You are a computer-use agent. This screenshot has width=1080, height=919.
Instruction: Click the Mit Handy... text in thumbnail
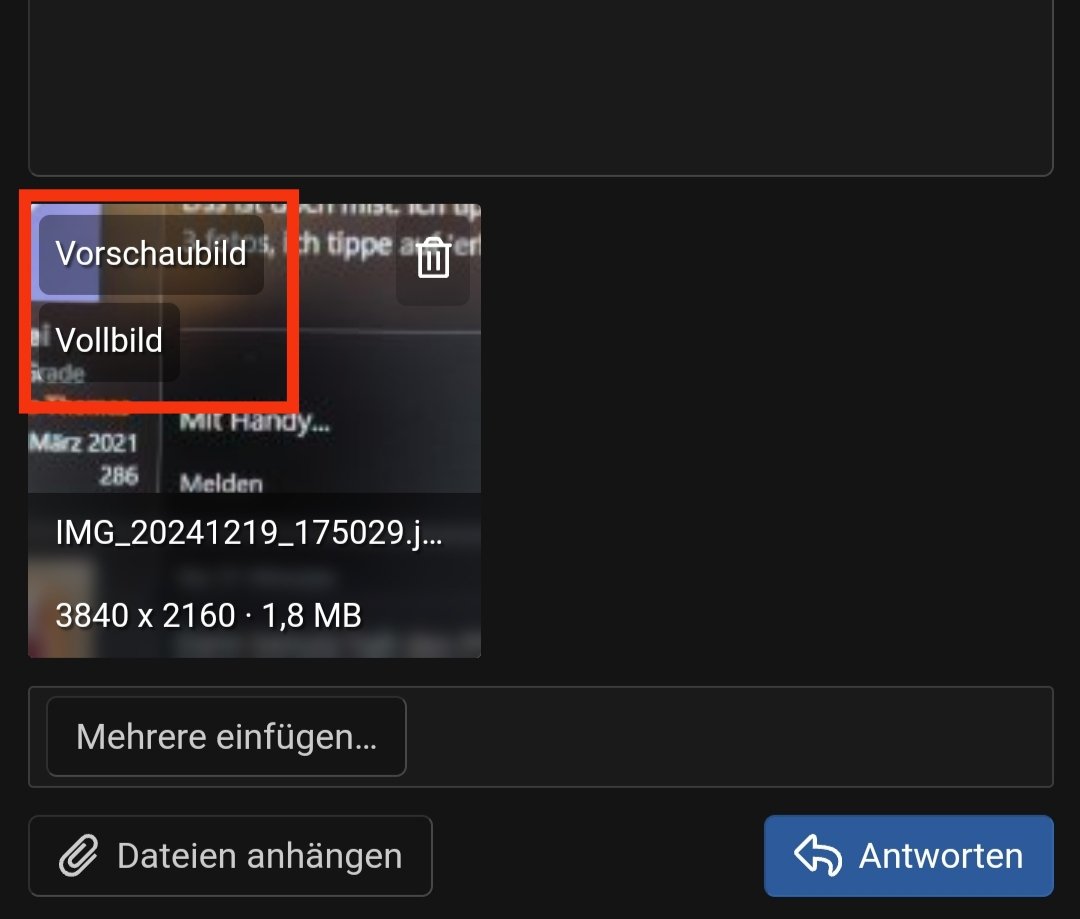pos(254,421)
